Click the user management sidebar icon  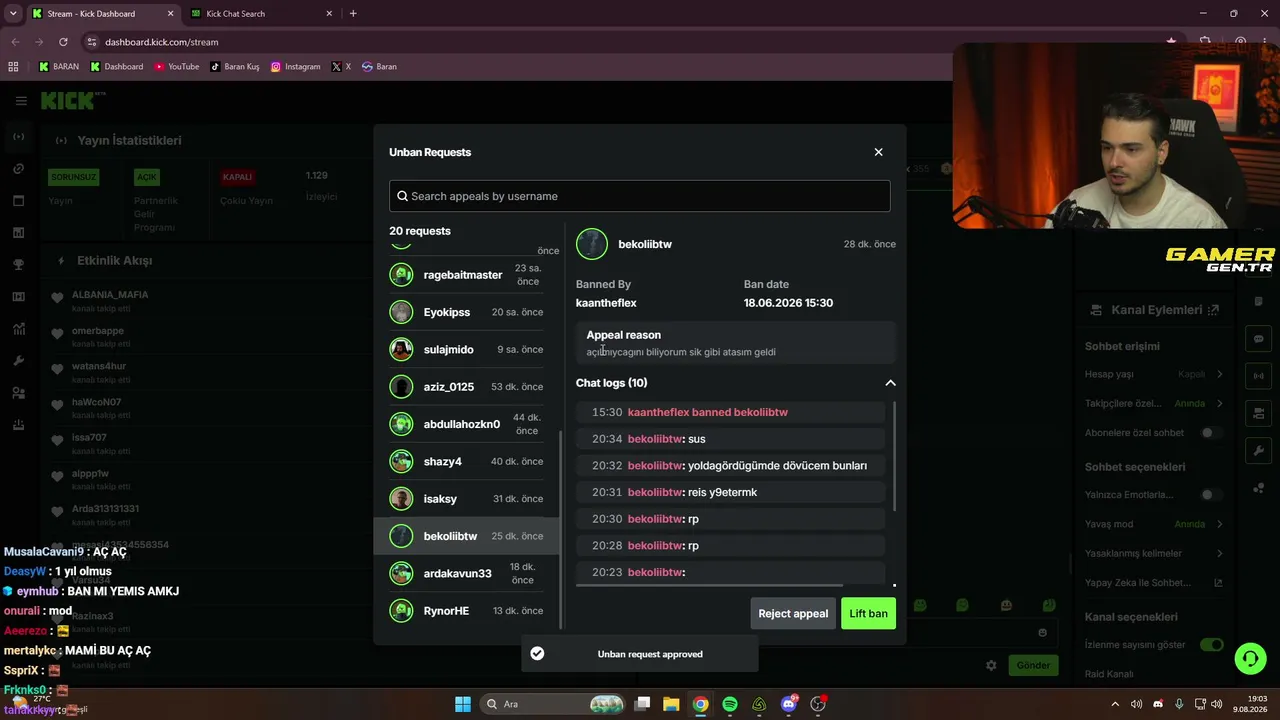[x=19, y=393]
